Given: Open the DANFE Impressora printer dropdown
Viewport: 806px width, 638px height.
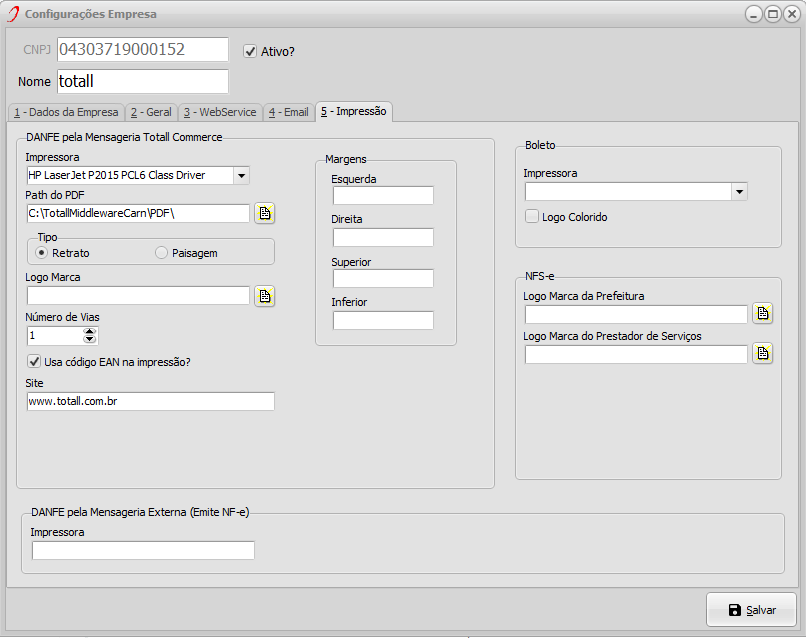Looking at the screenshot, I should [240, 175].
